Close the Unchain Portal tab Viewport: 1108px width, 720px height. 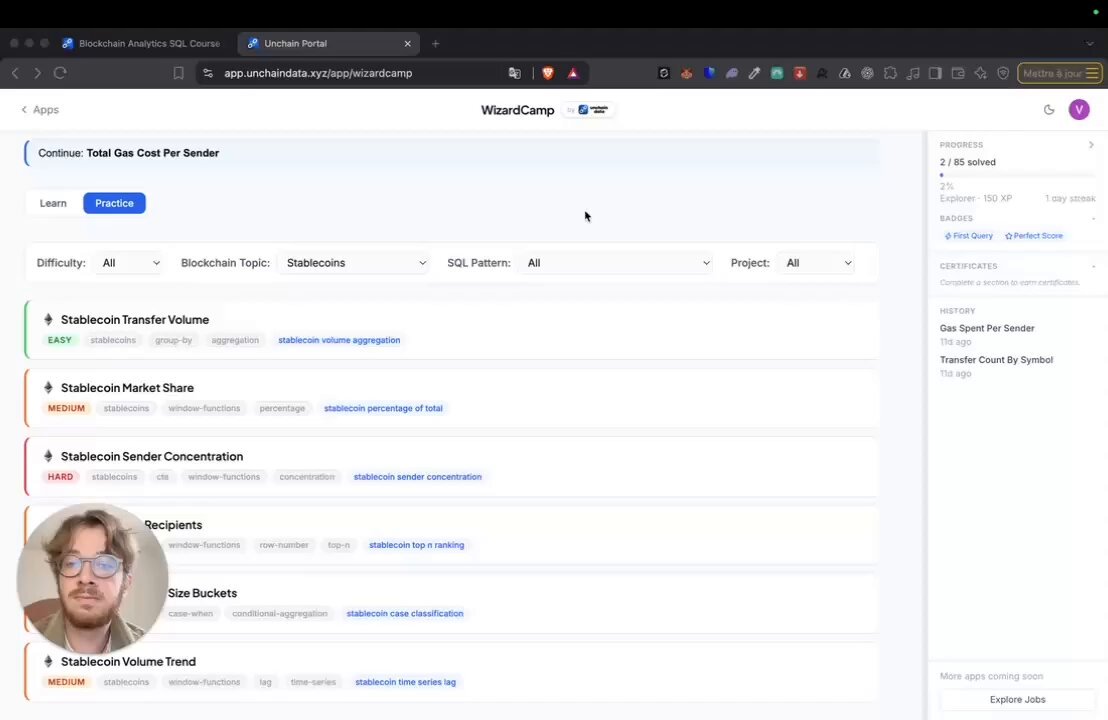tap(408, 44)
